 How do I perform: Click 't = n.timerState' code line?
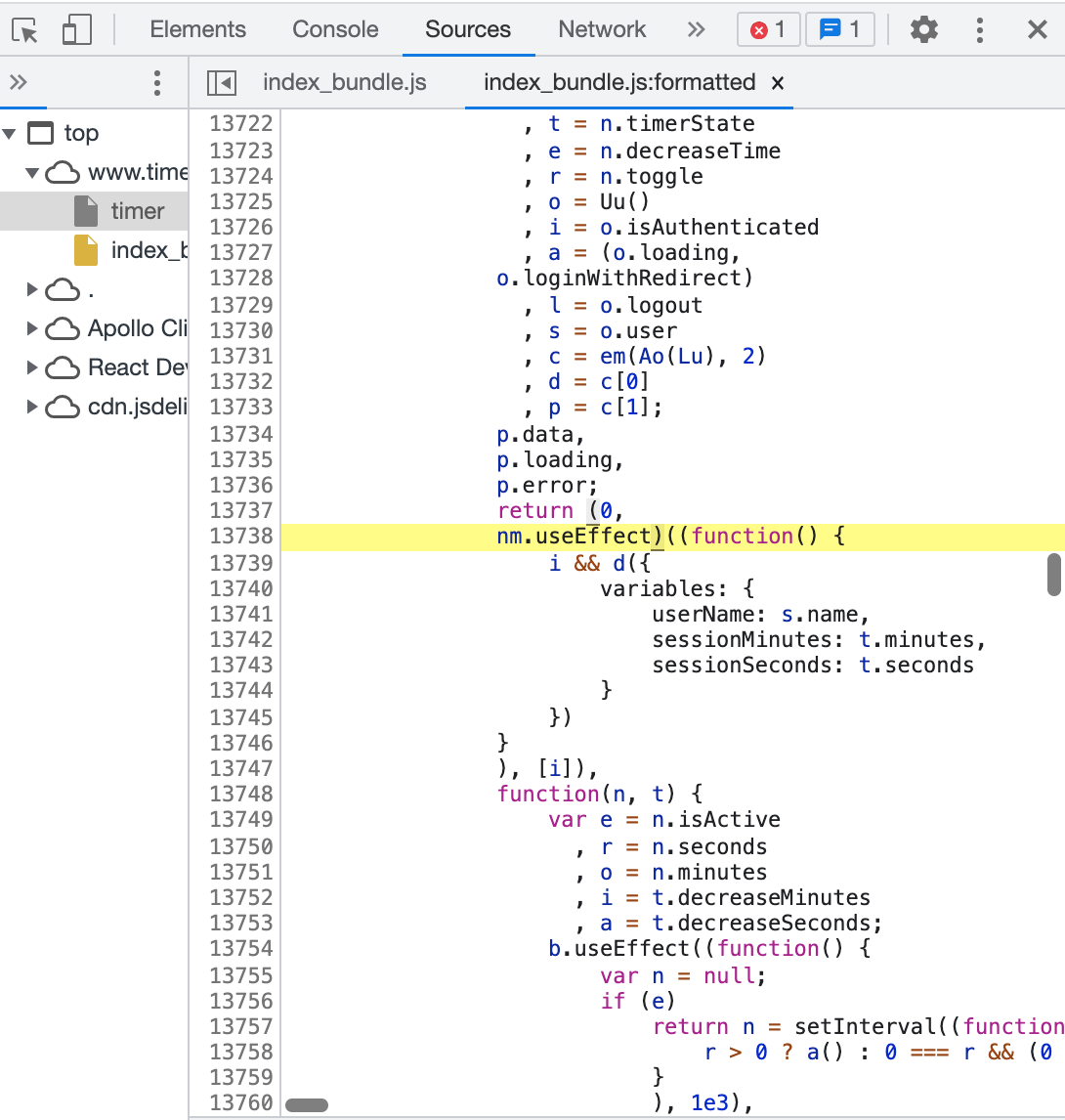coord(652,124)
